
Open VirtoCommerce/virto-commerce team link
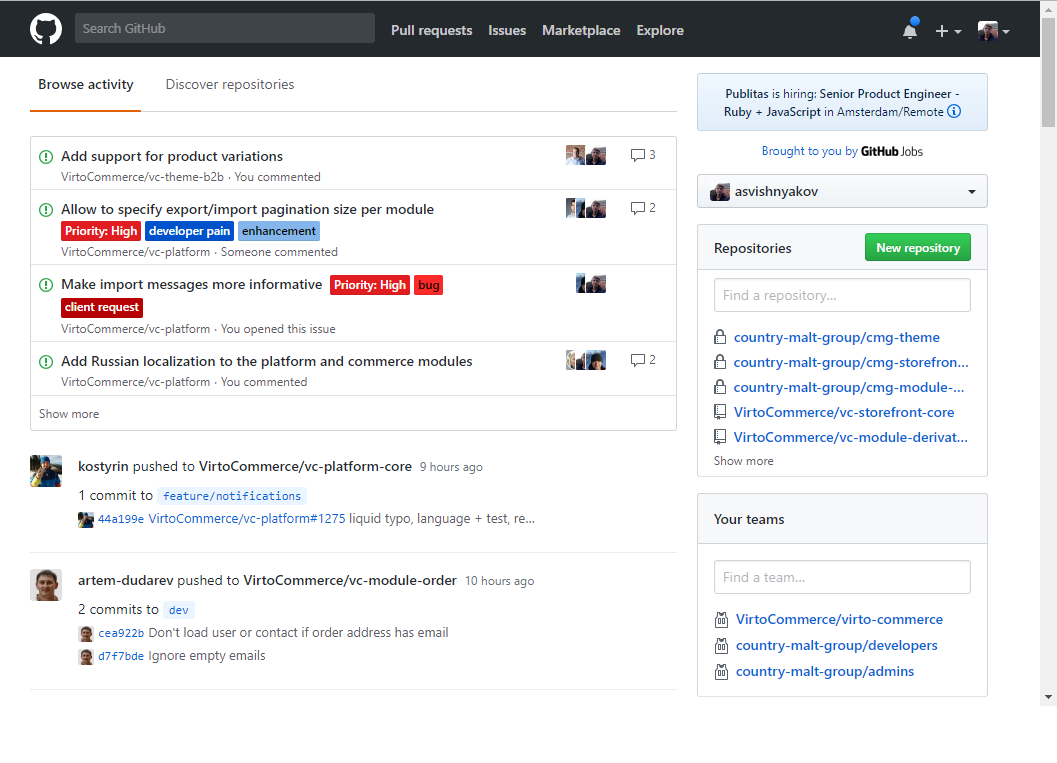click(839, 619)
